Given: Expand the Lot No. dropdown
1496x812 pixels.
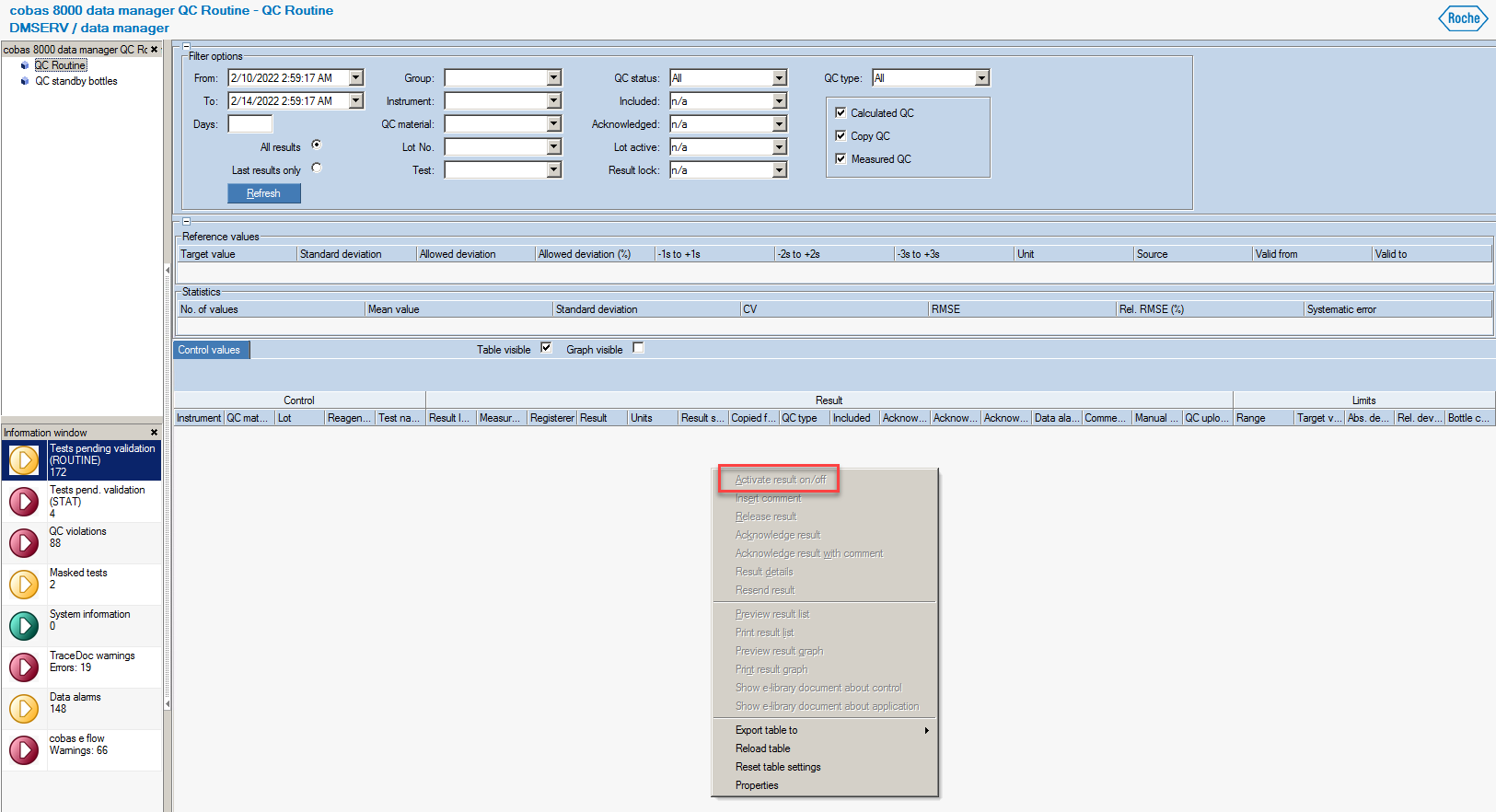Looking at the screenshot, I should 553,147.
